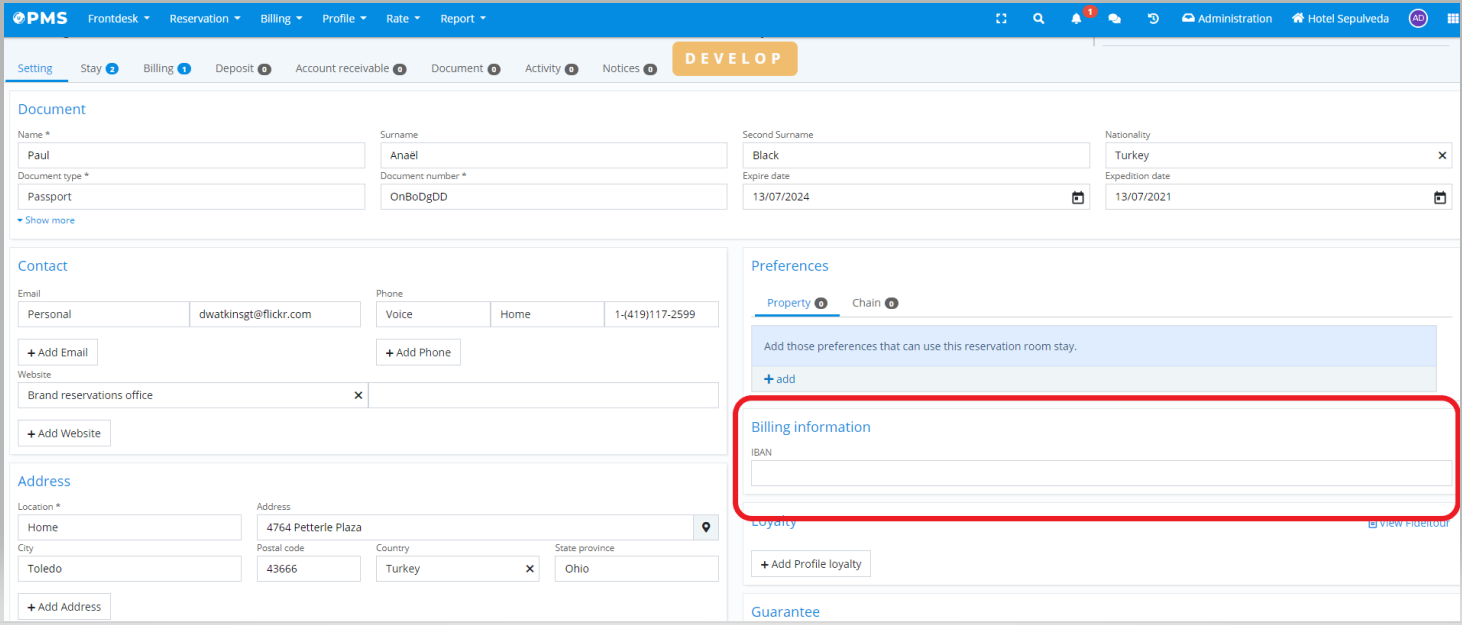Click the add preferences link

click(780, 379)
